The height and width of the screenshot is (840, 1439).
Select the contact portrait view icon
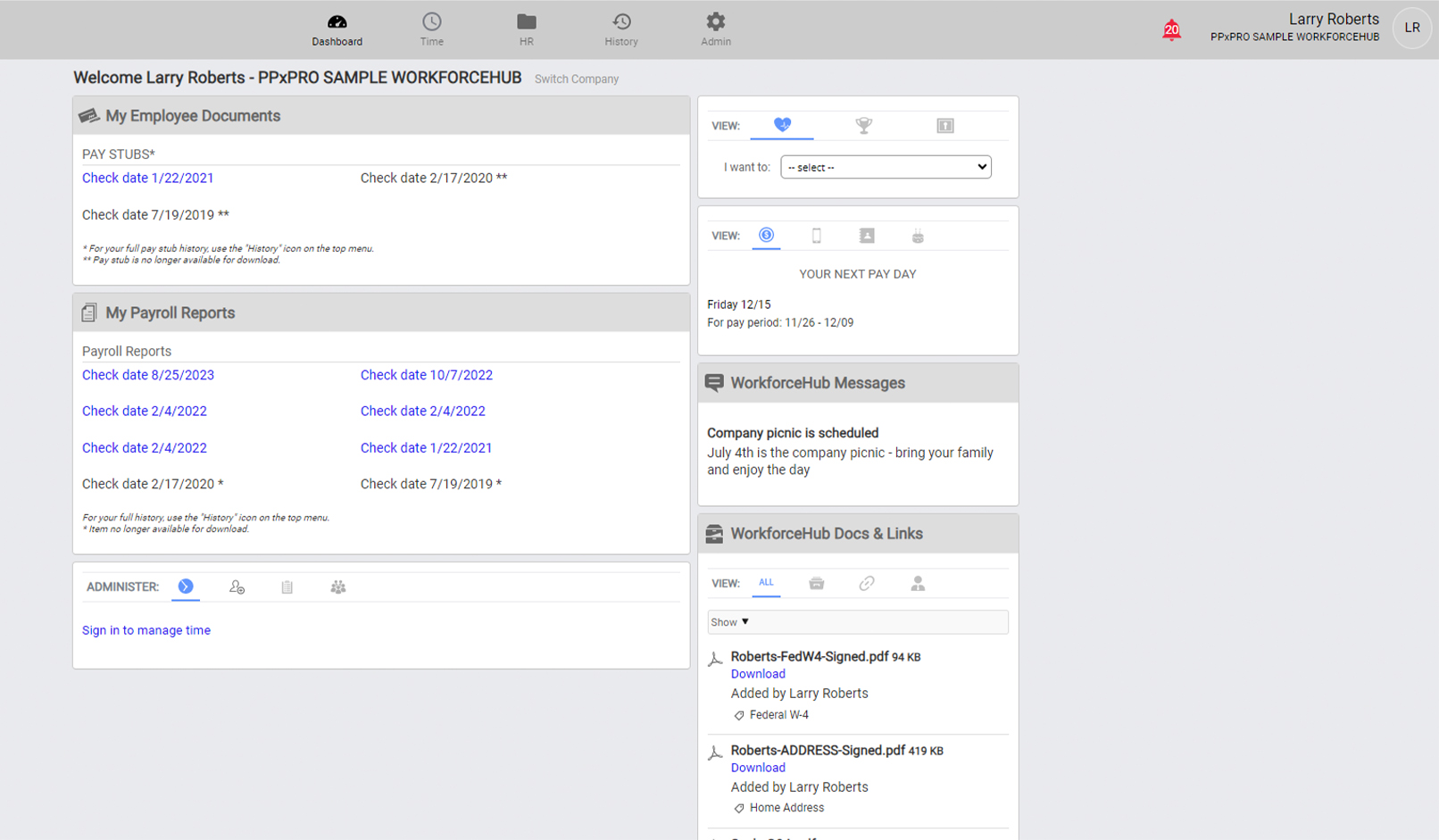(x=867, y=236)
